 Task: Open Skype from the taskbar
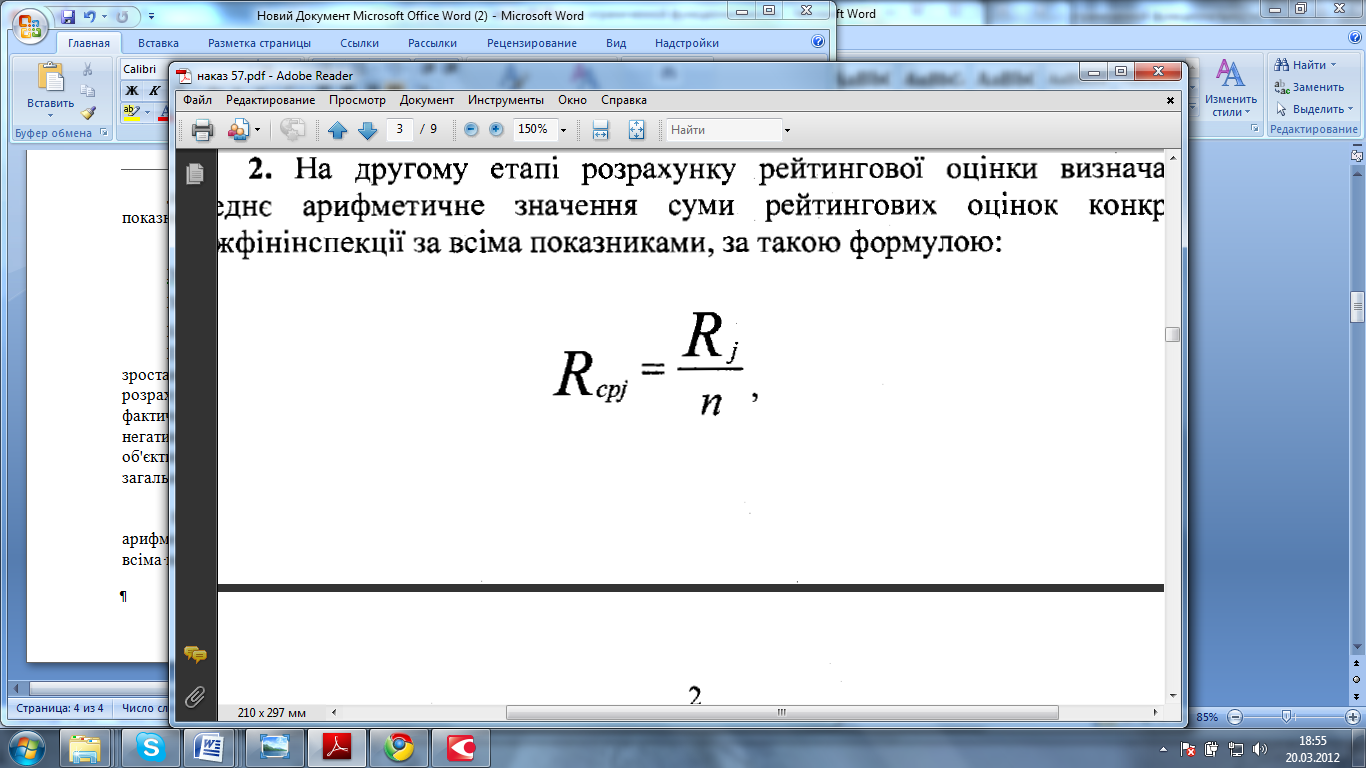(152, 747)
